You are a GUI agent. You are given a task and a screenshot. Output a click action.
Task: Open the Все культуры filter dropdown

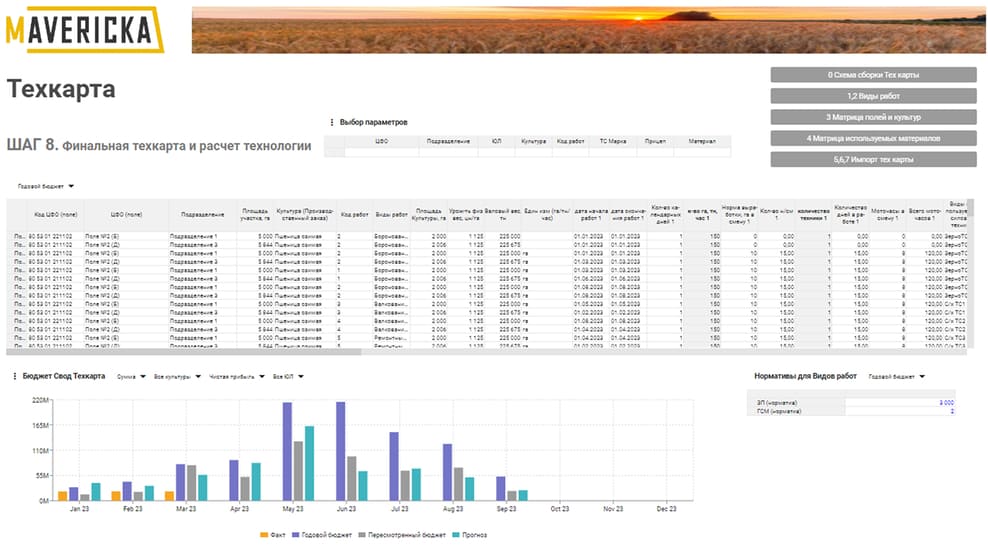pyautogui.click(x=177, y=377)
